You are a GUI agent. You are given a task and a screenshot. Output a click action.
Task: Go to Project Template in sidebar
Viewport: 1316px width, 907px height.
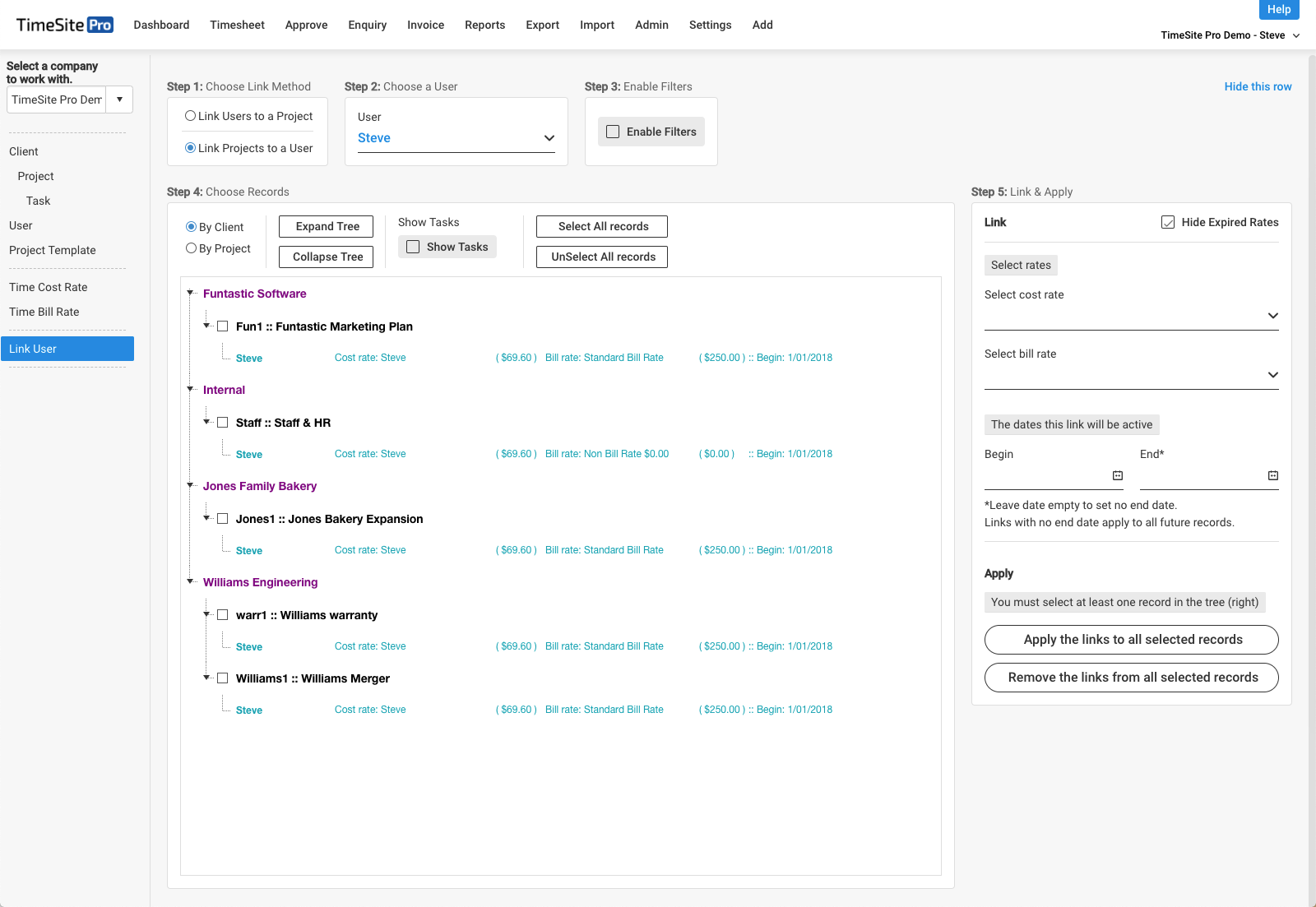[x=53, y=250]
